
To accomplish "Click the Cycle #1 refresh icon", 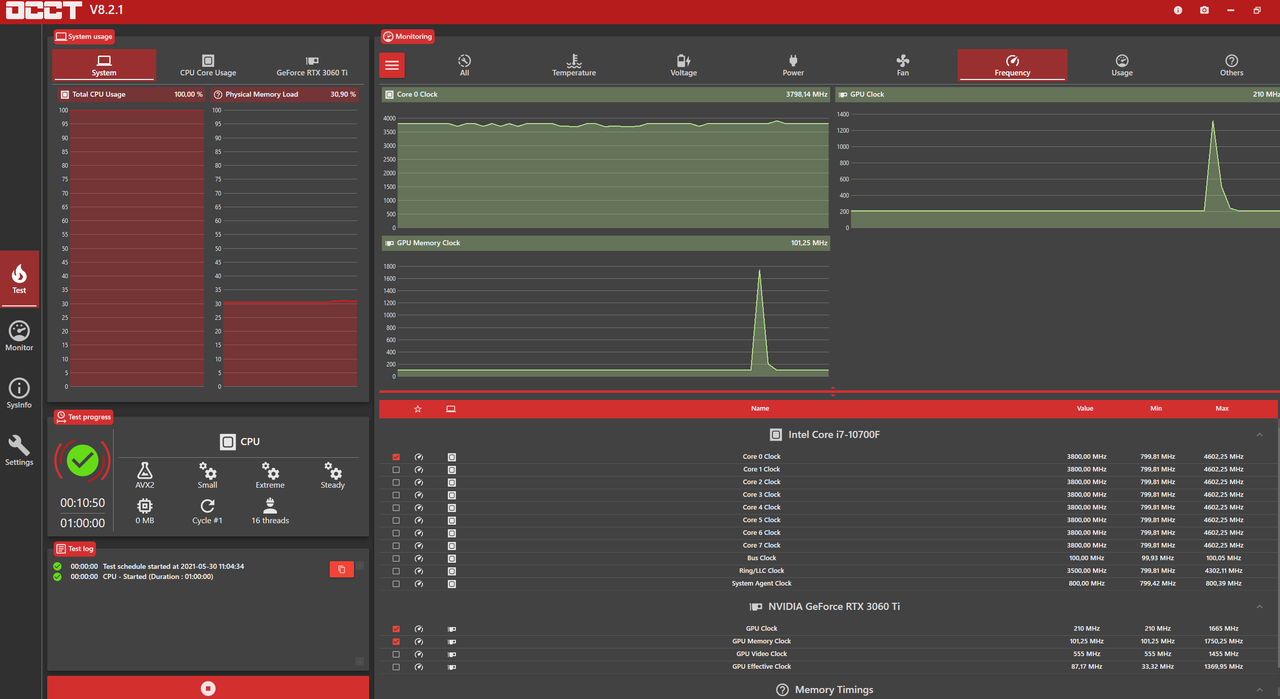I will [207, 506].
